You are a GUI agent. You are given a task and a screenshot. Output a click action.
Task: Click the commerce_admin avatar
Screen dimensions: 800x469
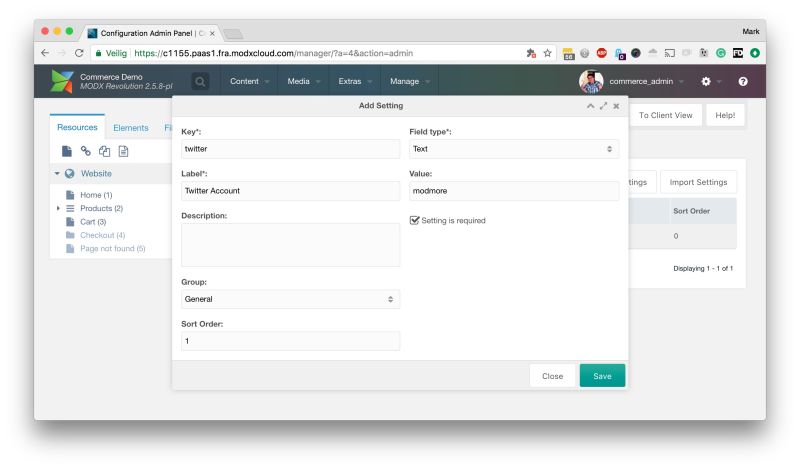[591, 82]
